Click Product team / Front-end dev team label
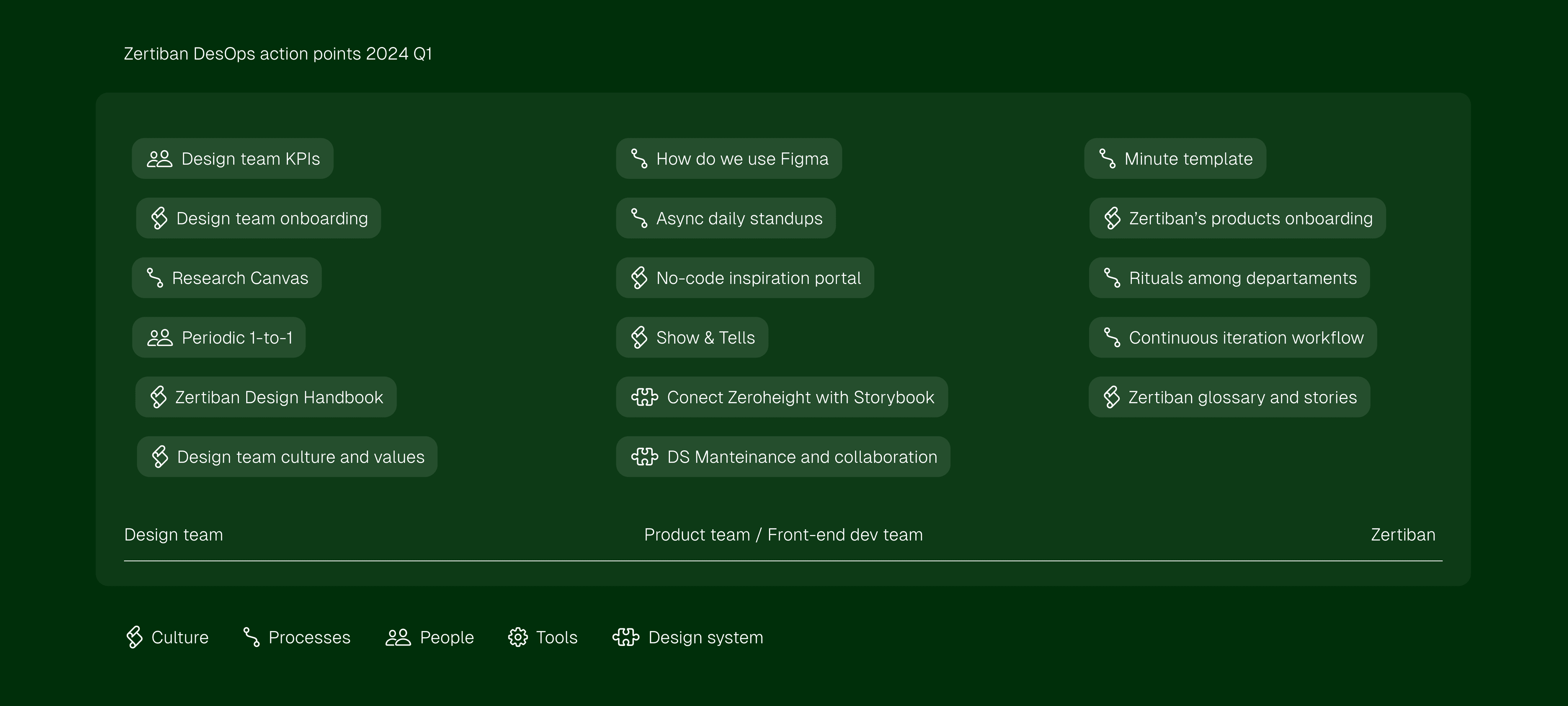 (x=783, y=535)
